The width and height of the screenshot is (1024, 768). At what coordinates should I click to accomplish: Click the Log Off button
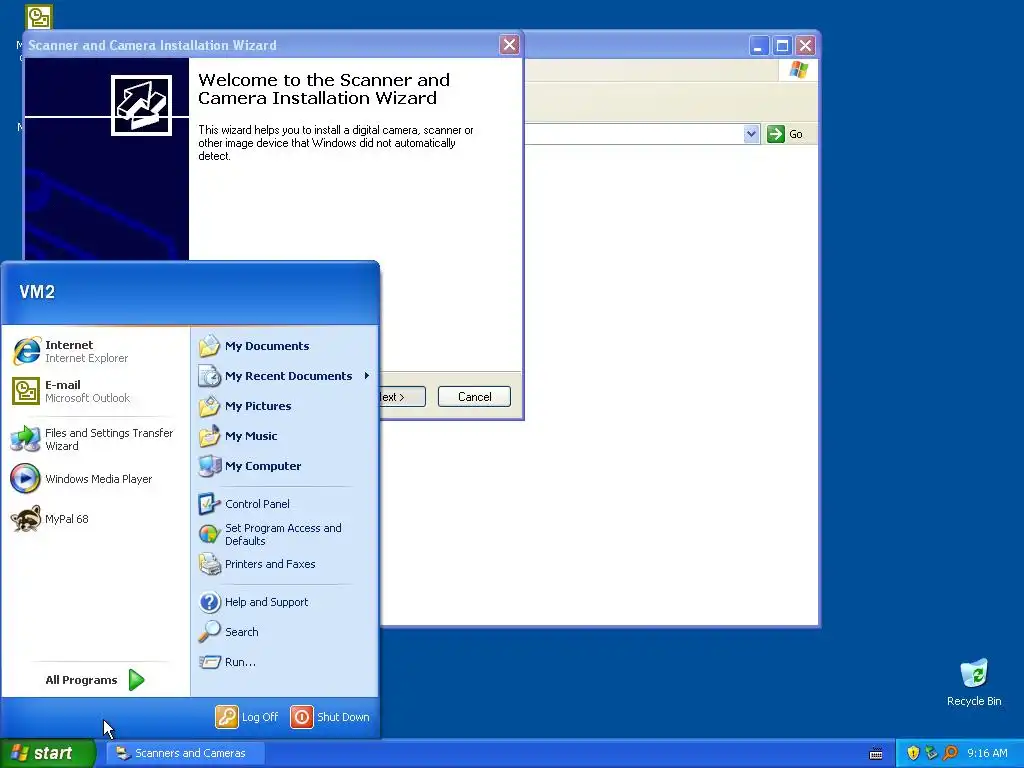(247, 717)
